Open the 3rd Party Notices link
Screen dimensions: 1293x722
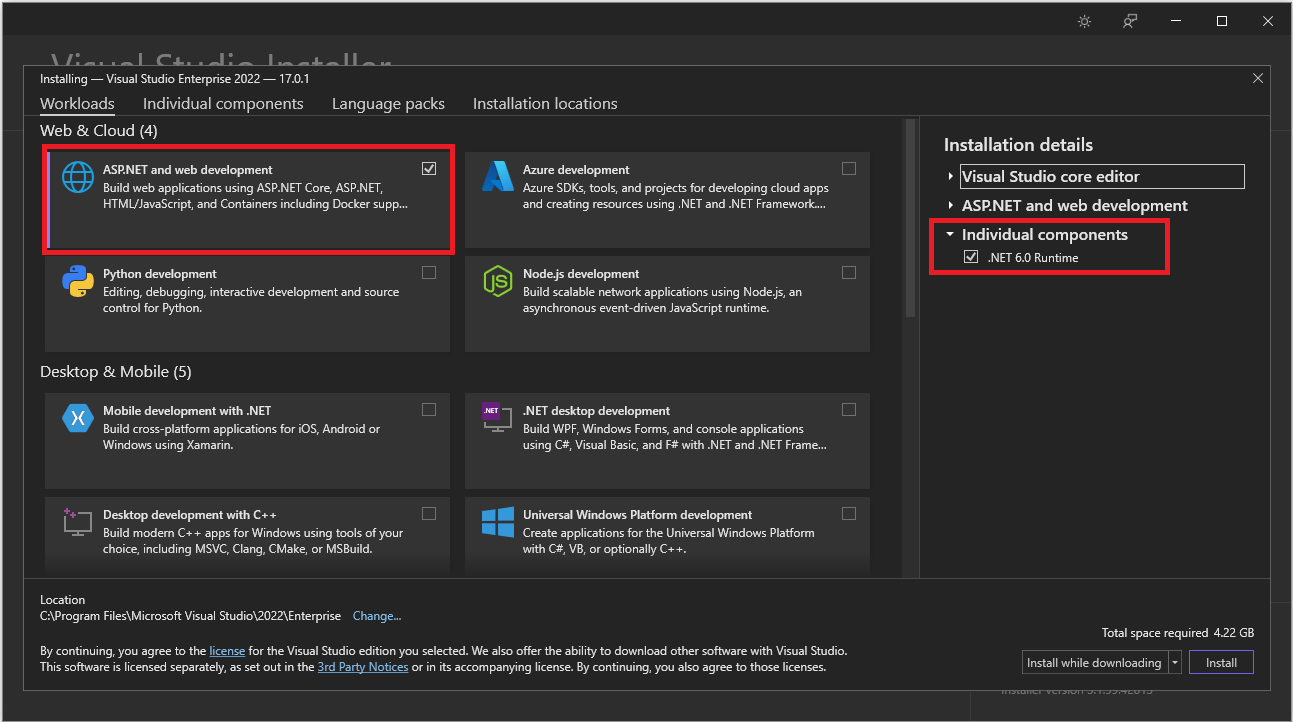click(363, 667)
